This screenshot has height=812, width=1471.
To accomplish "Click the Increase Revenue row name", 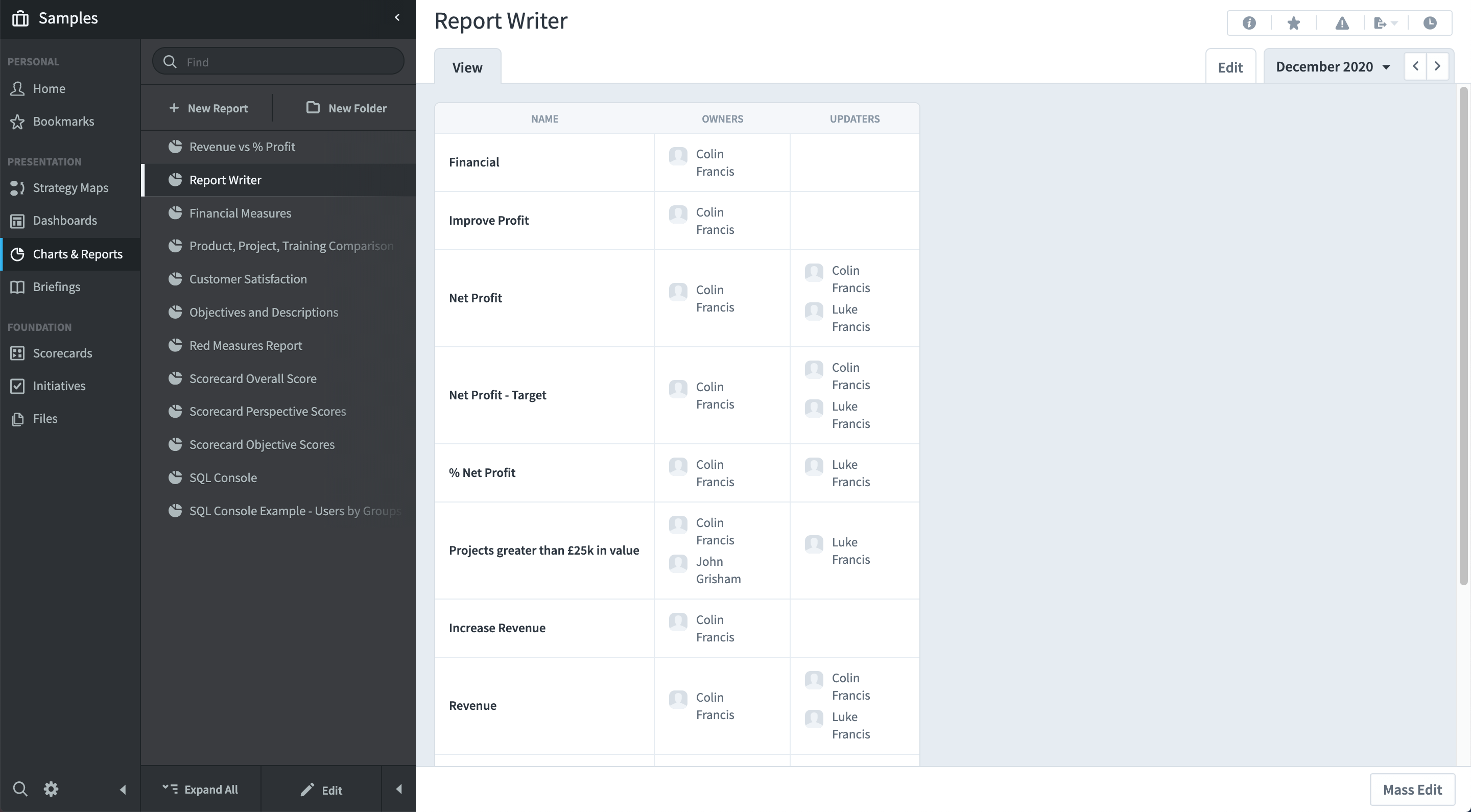I will 497,628.
